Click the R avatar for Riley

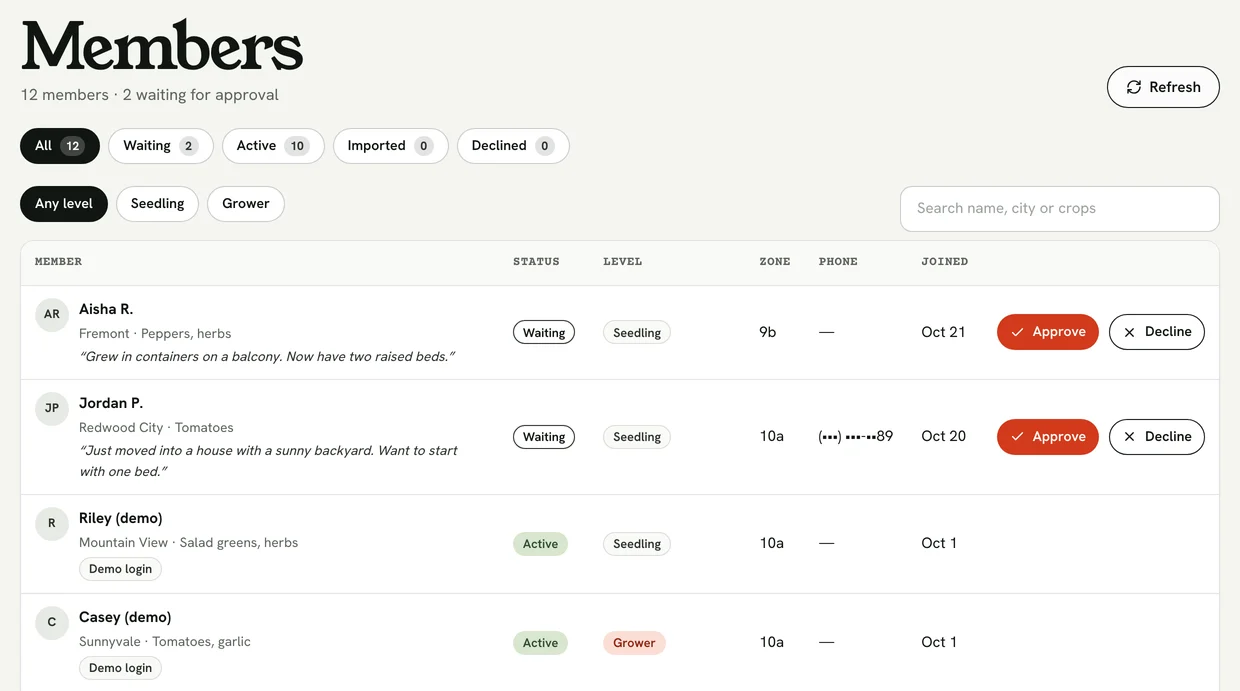click(x=52, y=523)
